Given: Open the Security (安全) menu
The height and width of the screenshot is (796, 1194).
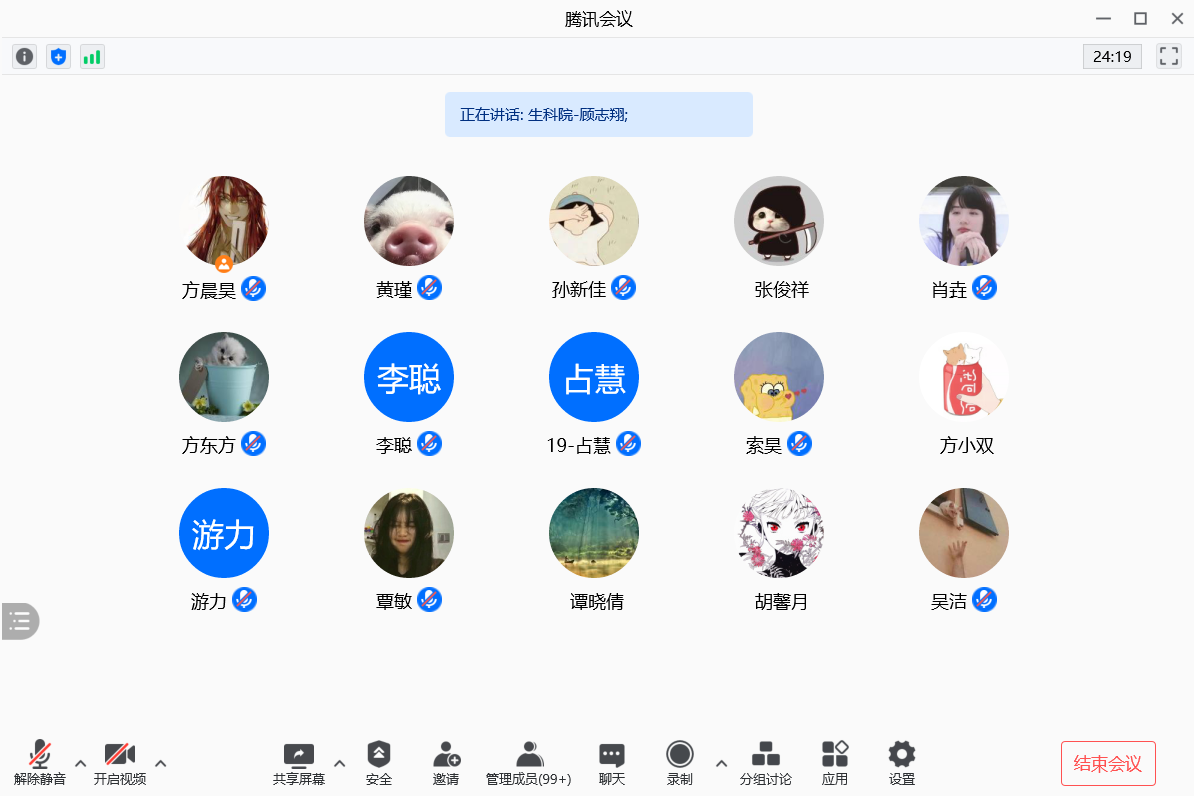Looking at the screenshot, I should tap(379, 764).
